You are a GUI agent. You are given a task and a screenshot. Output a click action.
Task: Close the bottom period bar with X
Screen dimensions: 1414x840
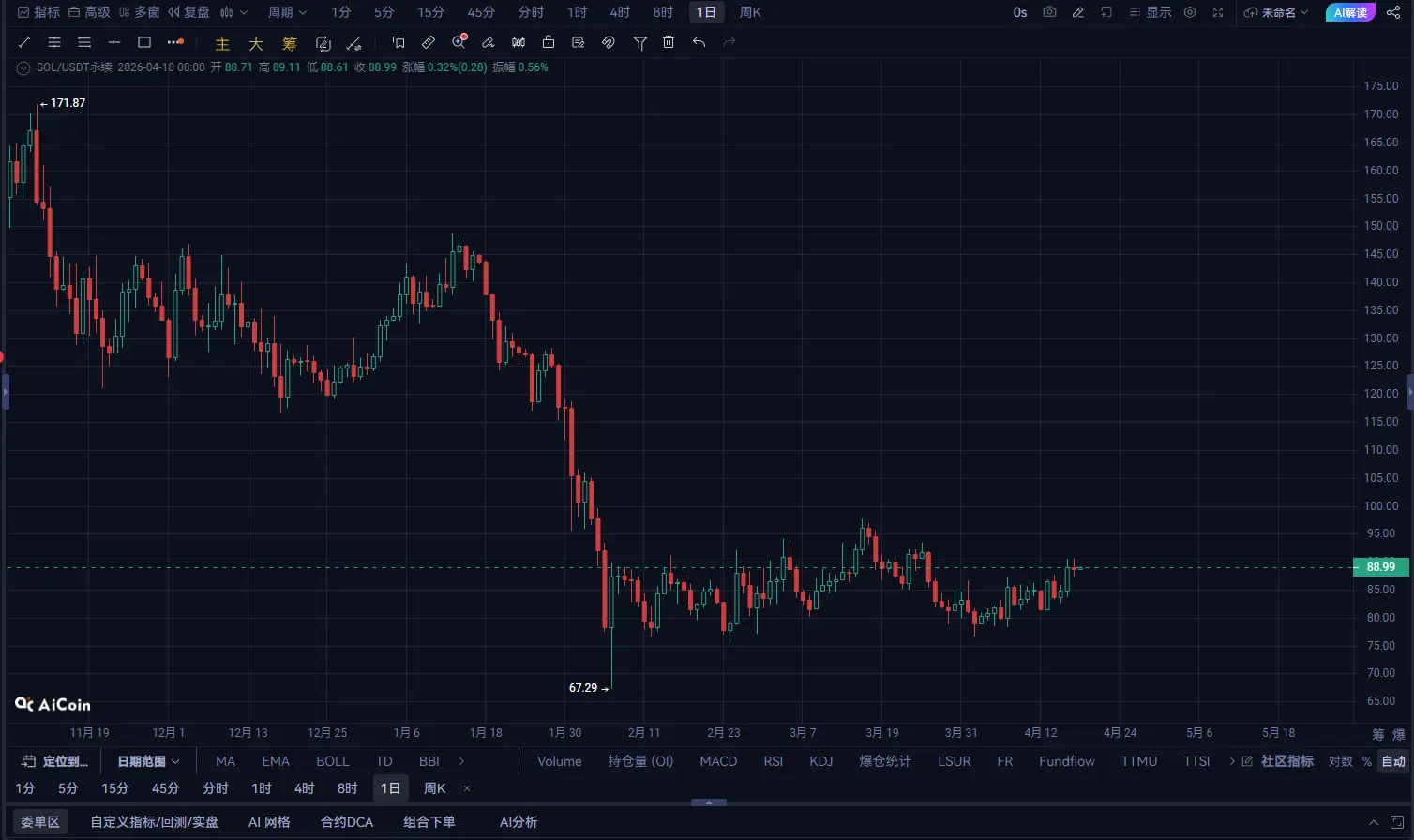[x=467, y=788]
